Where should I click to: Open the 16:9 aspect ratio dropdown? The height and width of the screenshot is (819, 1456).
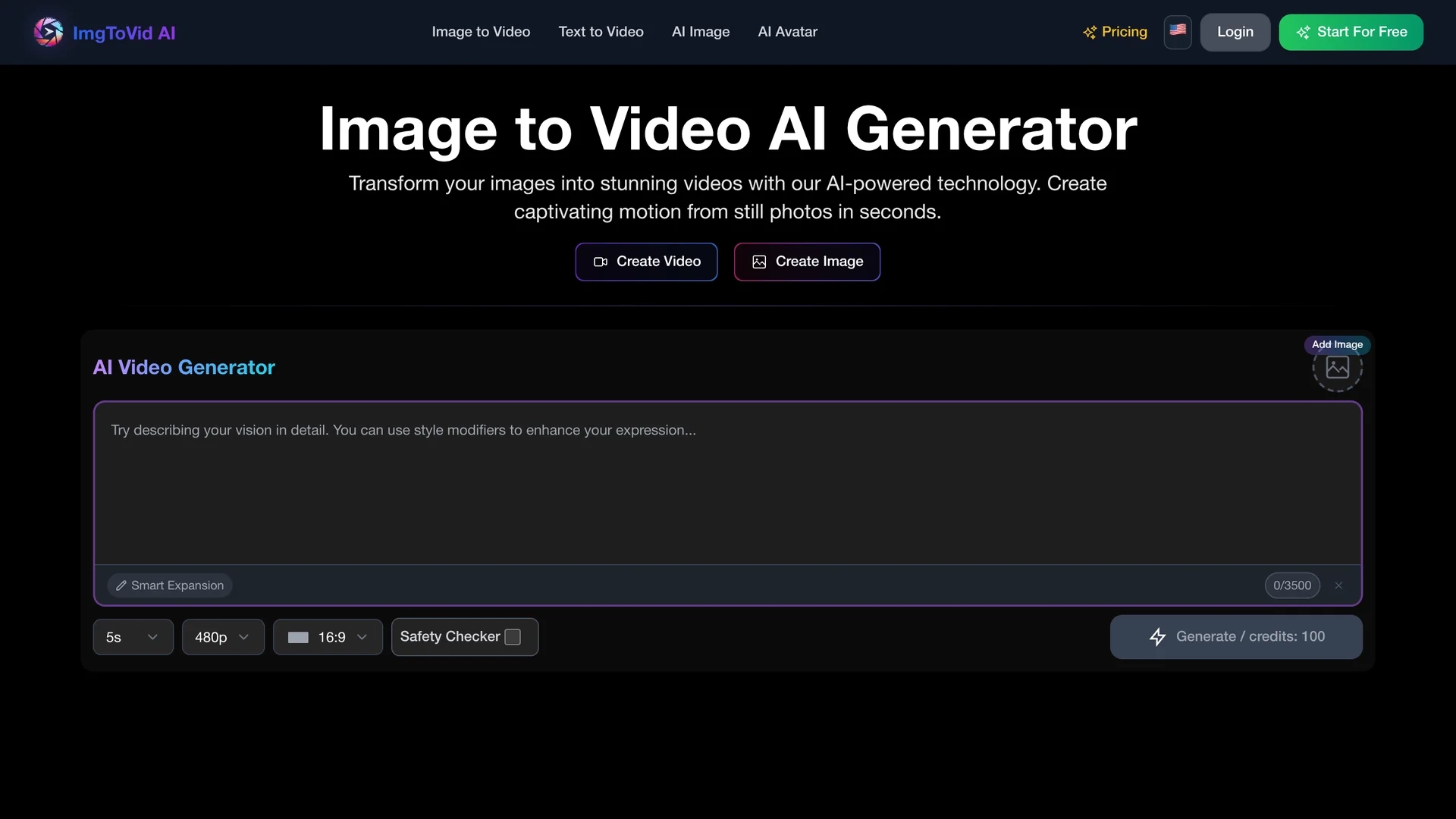(328, 637)
